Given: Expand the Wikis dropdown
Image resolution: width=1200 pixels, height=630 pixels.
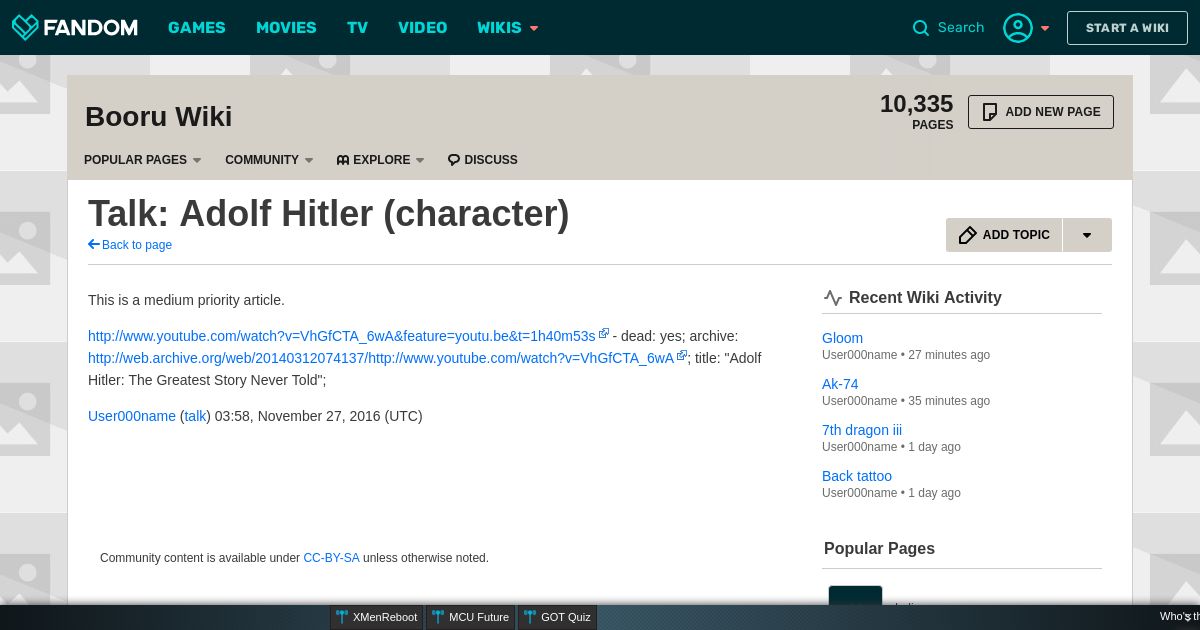Looking at the screenshot, I should point(507,28).
